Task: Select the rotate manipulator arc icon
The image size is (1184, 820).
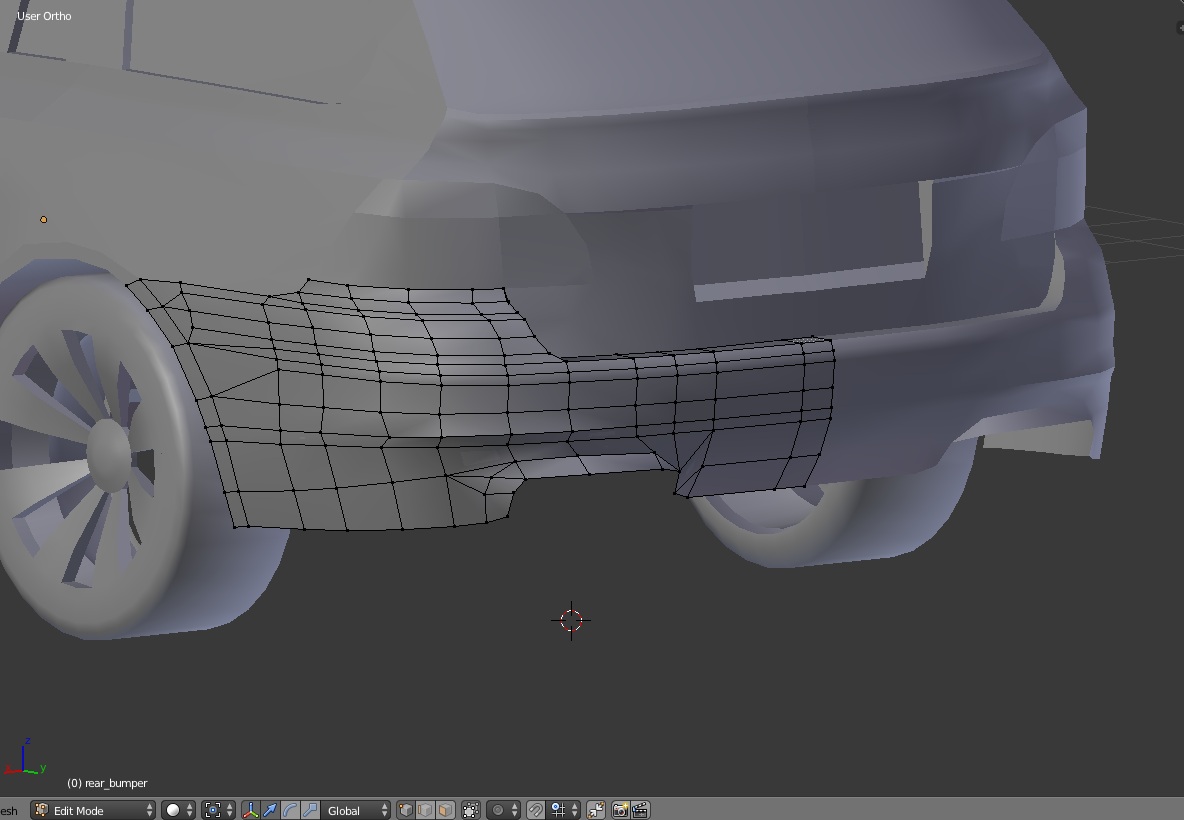Action: (x=290, y=810)
